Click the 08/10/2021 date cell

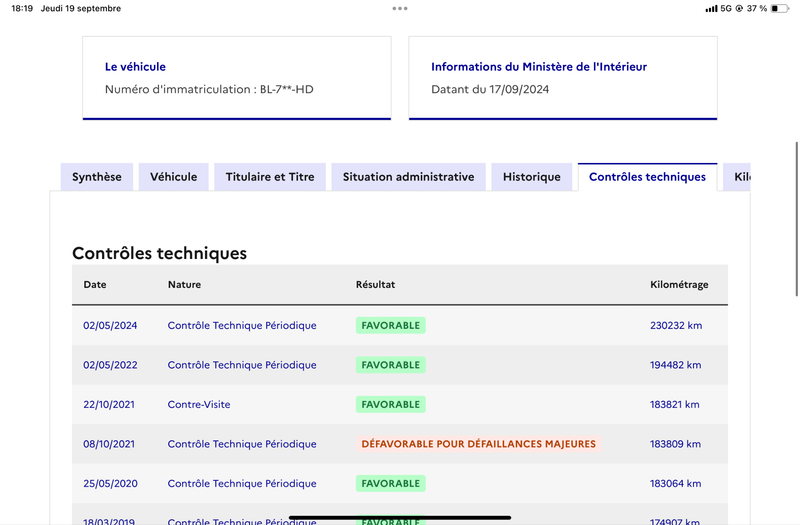pyautogui.click(x=109, y=444)
